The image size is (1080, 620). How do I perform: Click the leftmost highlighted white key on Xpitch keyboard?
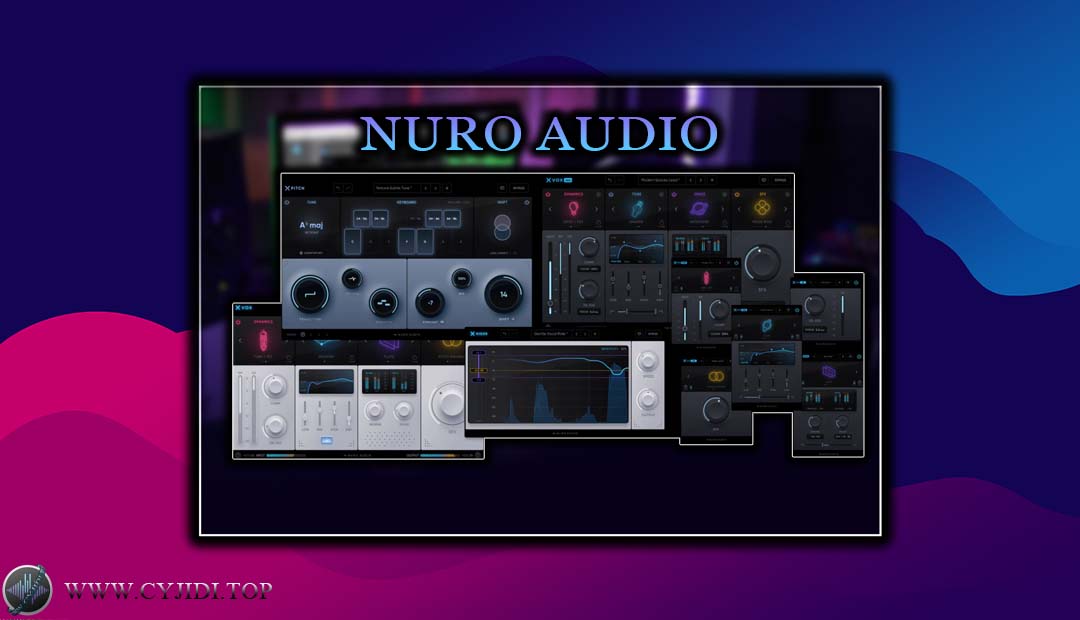pos(353,242)
